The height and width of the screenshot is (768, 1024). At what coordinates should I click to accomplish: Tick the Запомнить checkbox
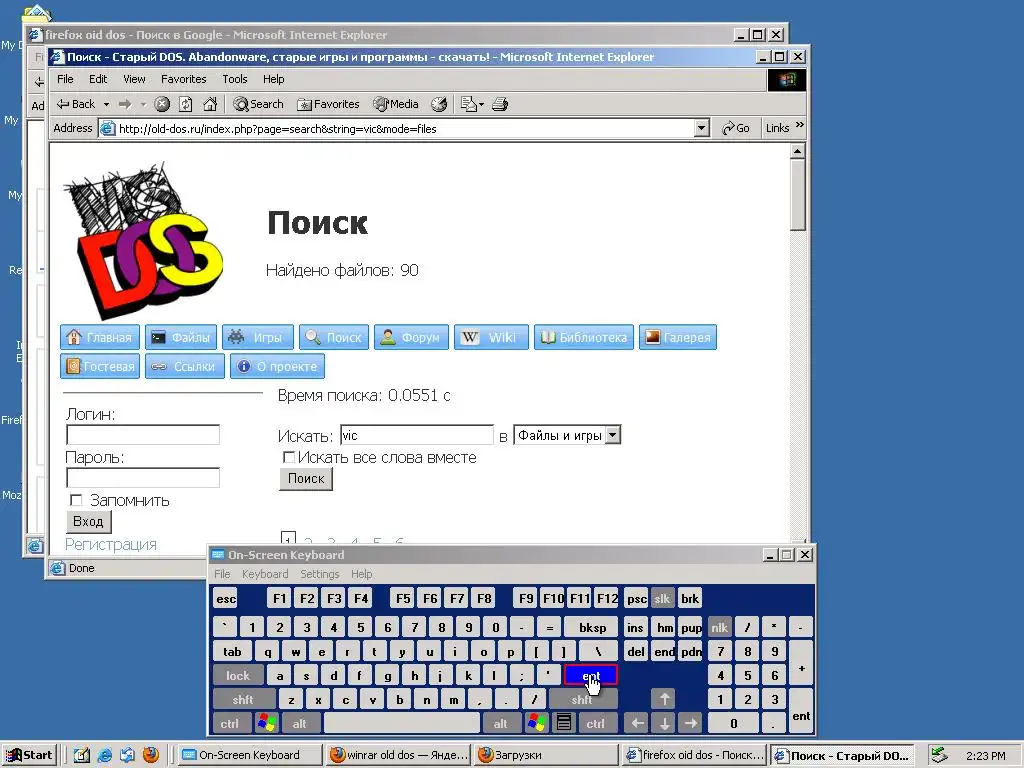click(76, 500)
